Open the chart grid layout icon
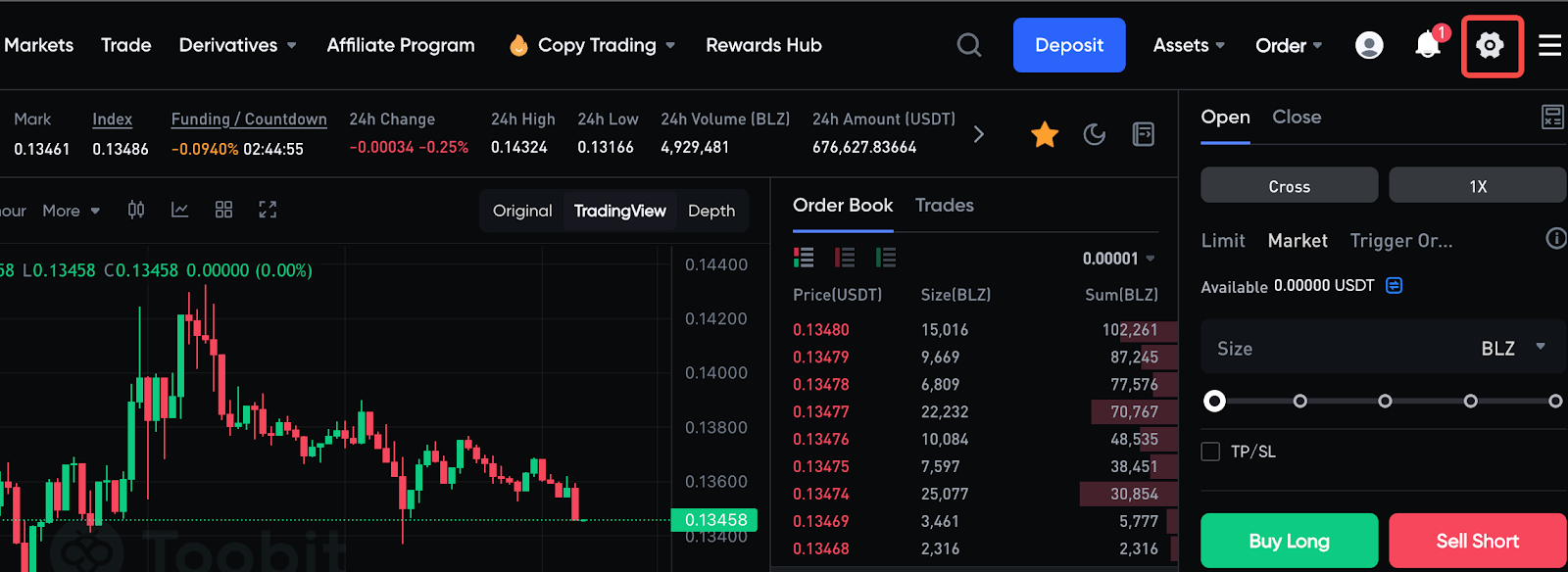1568x572 pixels. click(223, 210)
